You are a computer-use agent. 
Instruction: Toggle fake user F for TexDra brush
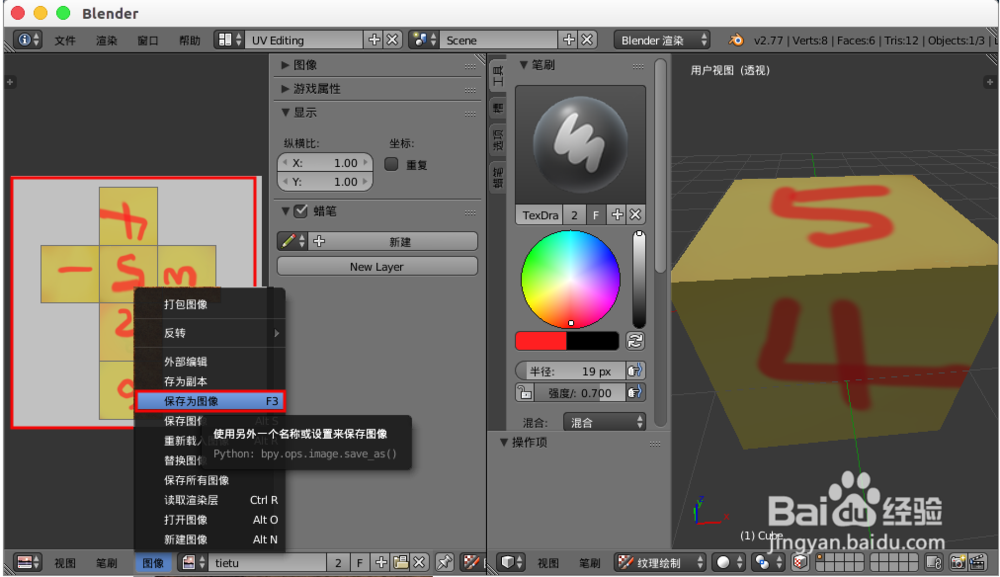[x=596, y=215]
